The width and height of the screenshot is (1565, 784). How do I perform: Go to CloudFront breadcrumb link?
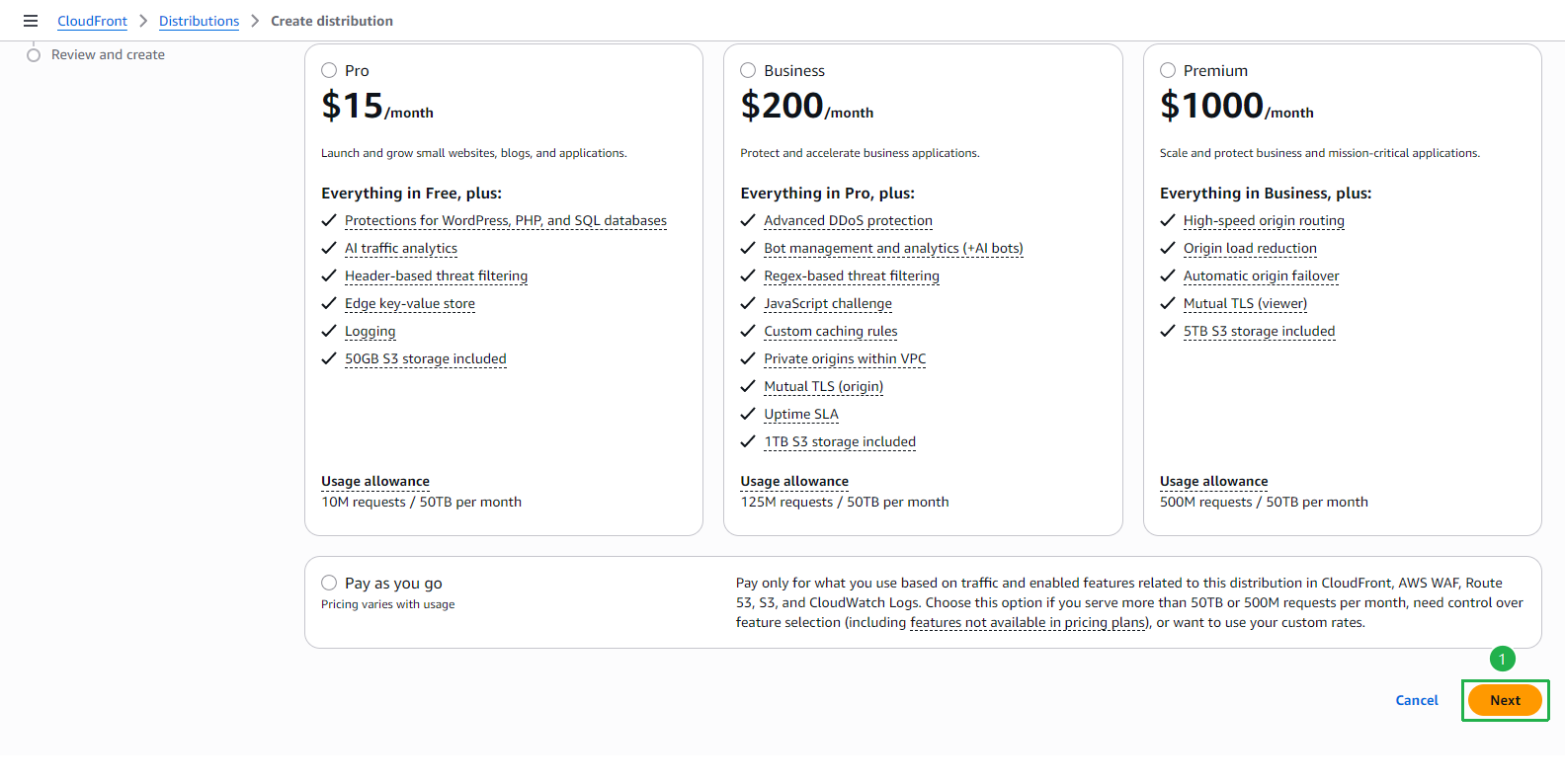92,21
